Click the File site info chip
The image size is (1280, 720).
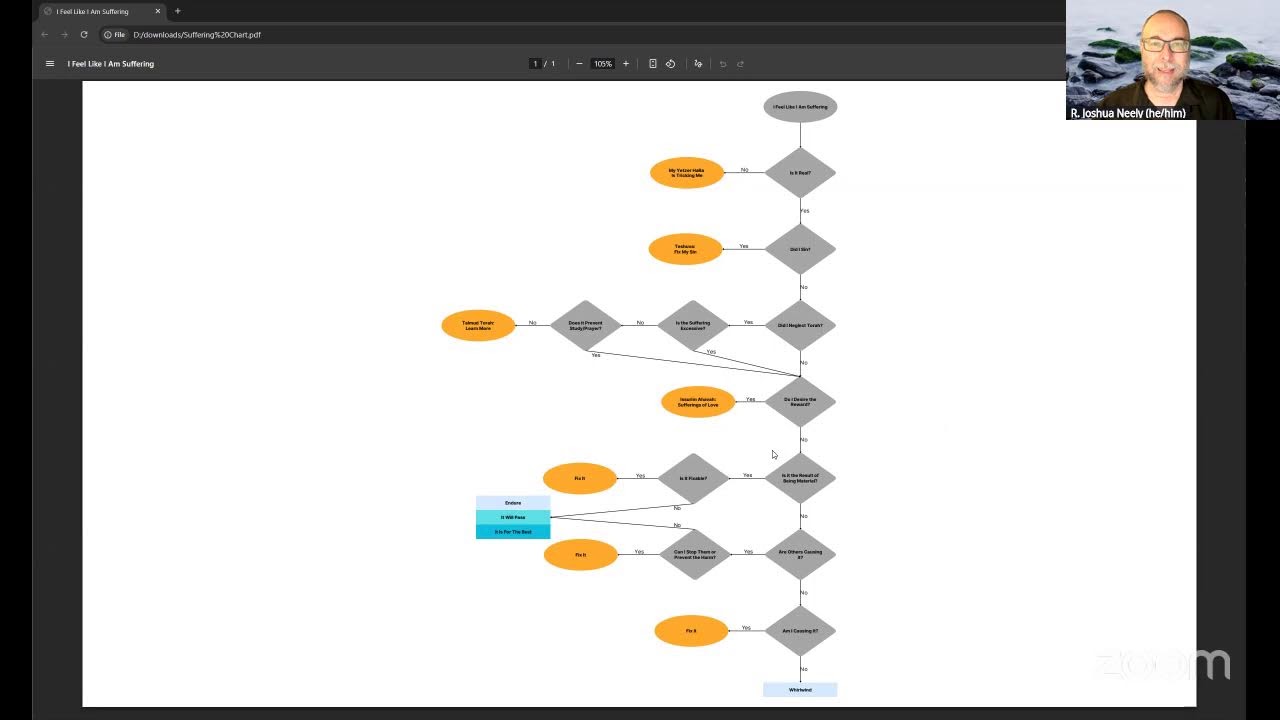[x=115, y=35]
